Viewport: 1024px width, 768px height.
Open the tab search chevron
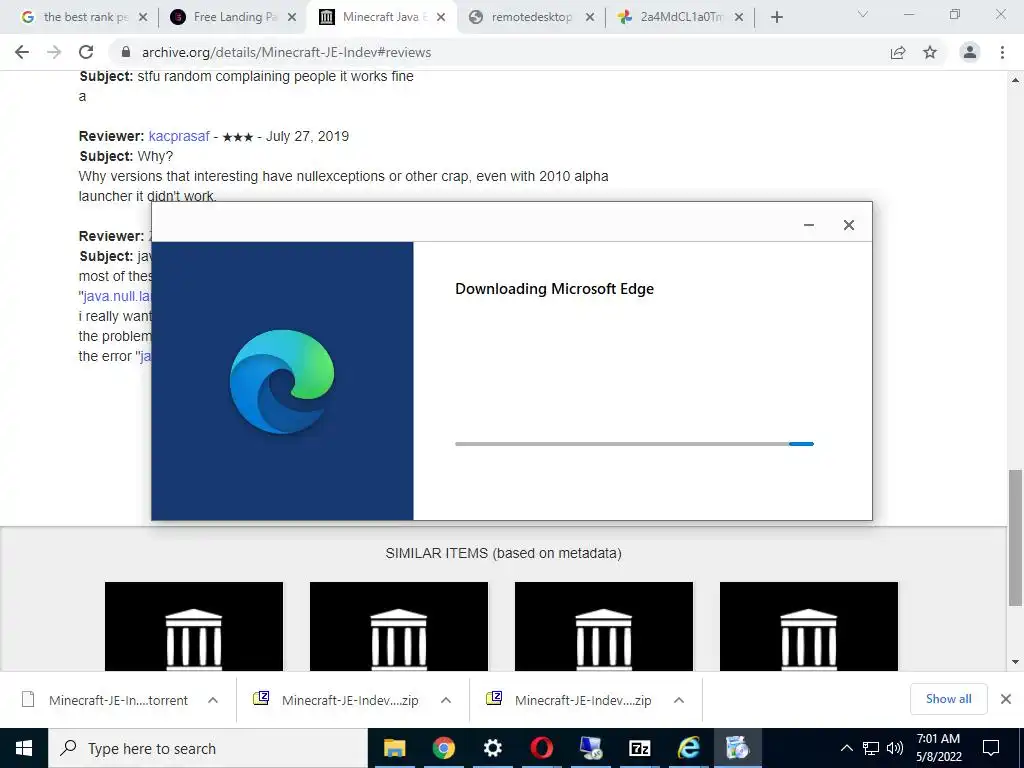coord(863,14)
